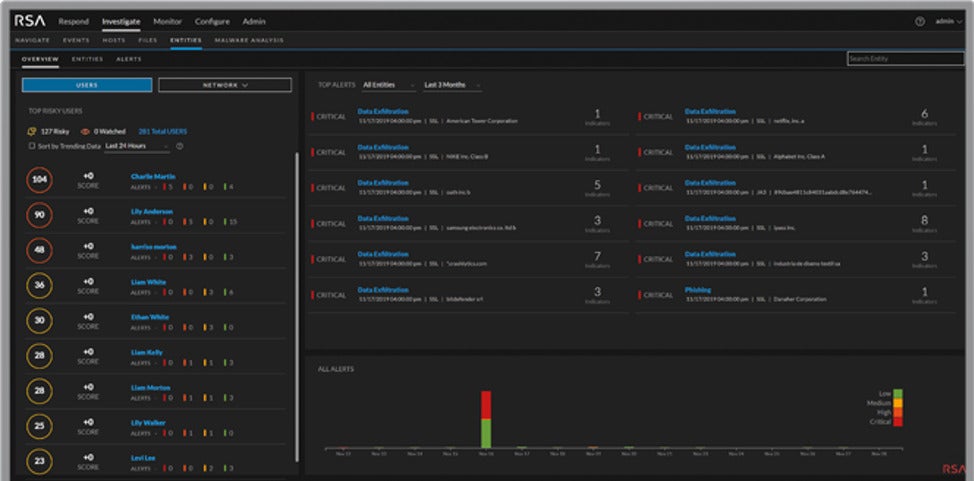The image size is (974, 481).
Task: Switch to top-level ENTITIES tab
Action: pos(186,40)
